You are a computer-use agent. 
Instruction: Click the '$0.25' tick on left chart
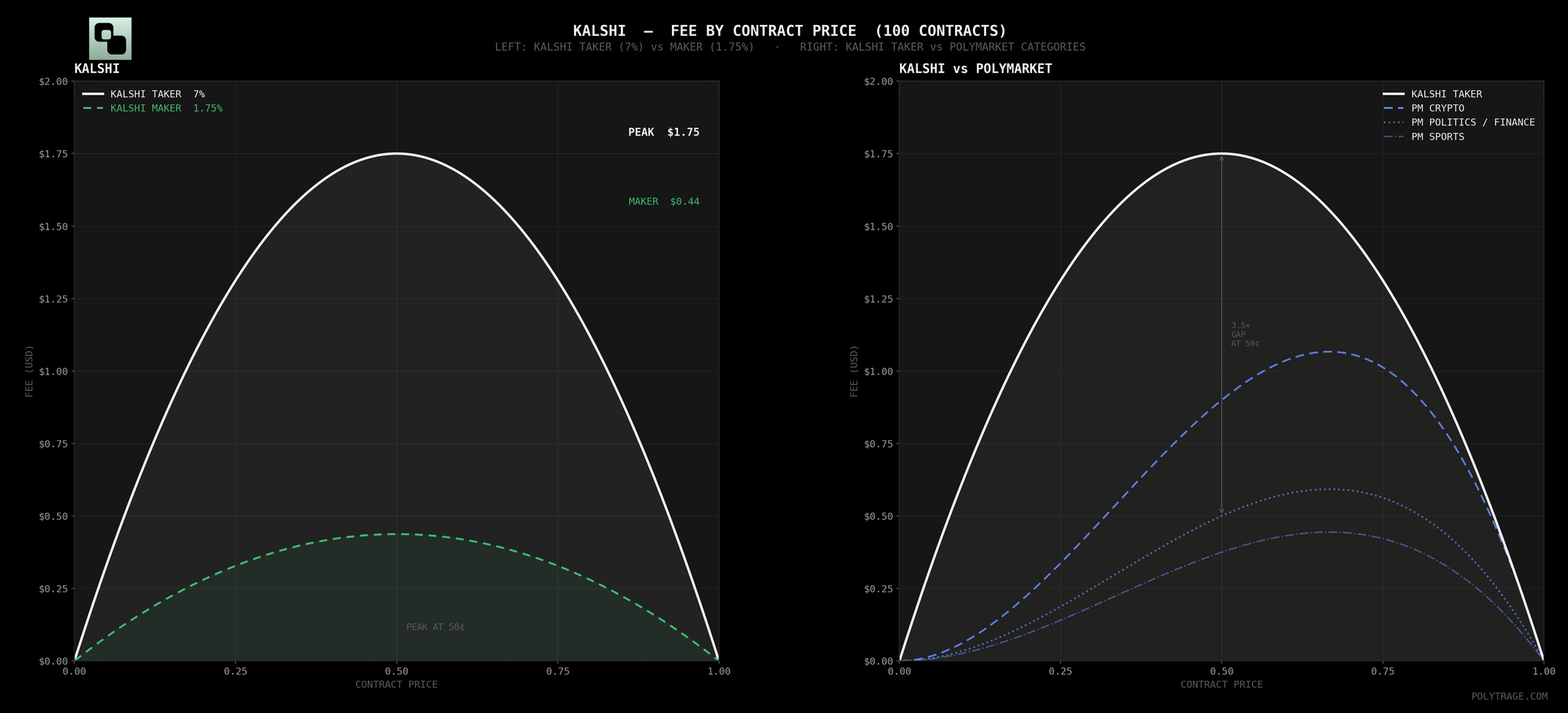pyautogui.click(x=53, y=588)
